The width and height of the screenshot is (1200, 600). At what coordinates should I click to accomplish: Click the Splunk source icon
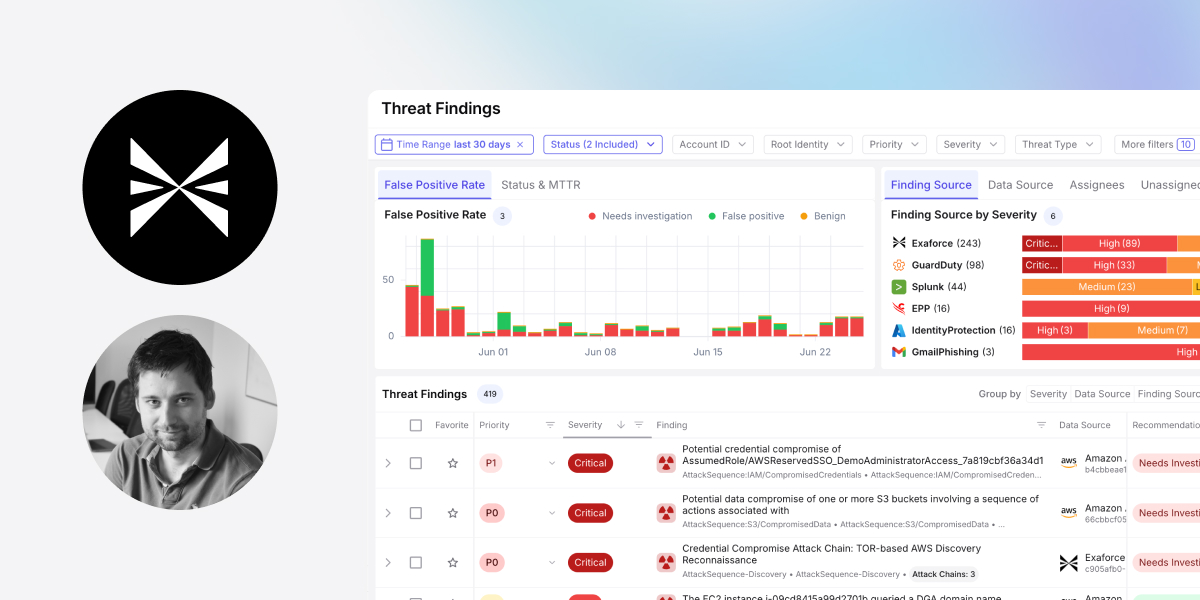(899, 287)
